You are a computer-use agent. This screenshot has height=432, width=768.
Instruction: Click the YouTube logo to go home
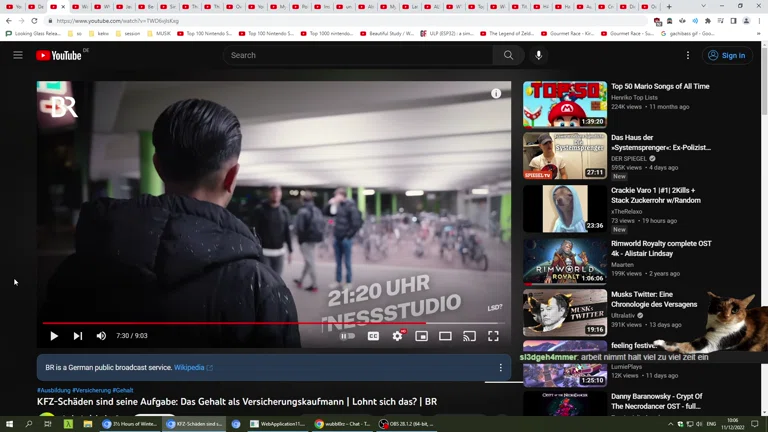click(x=59, y=55)
